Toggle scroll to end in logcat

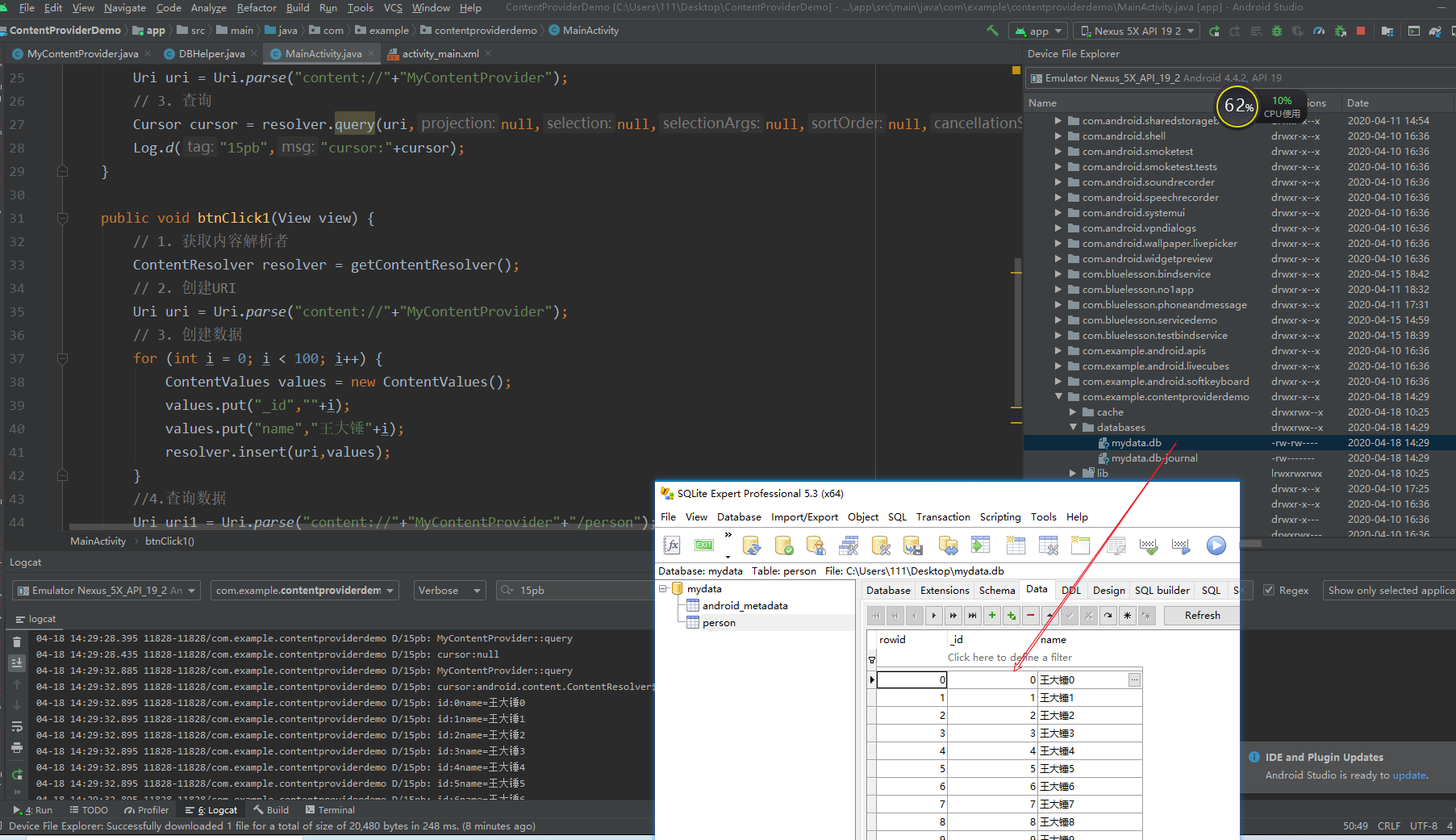[17, 663]
